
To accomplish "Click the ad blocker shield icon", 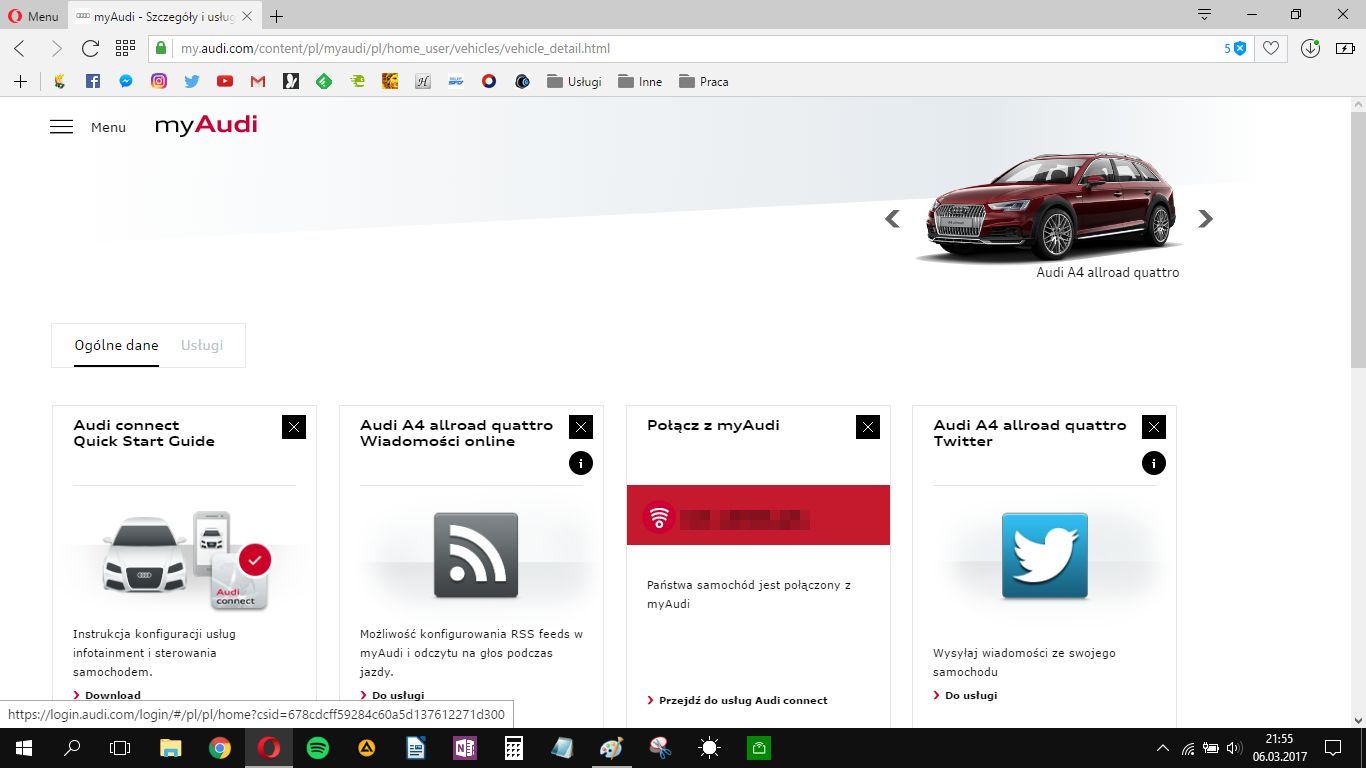I will click(x=1240, y=48).
